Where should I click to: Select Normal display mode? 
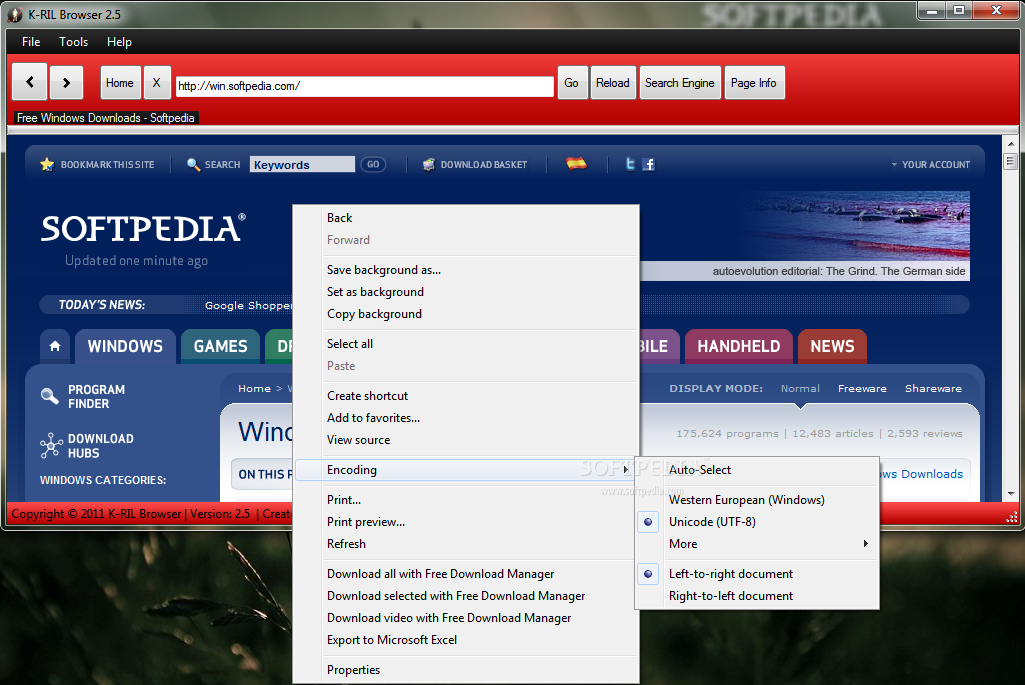point(800,388)
